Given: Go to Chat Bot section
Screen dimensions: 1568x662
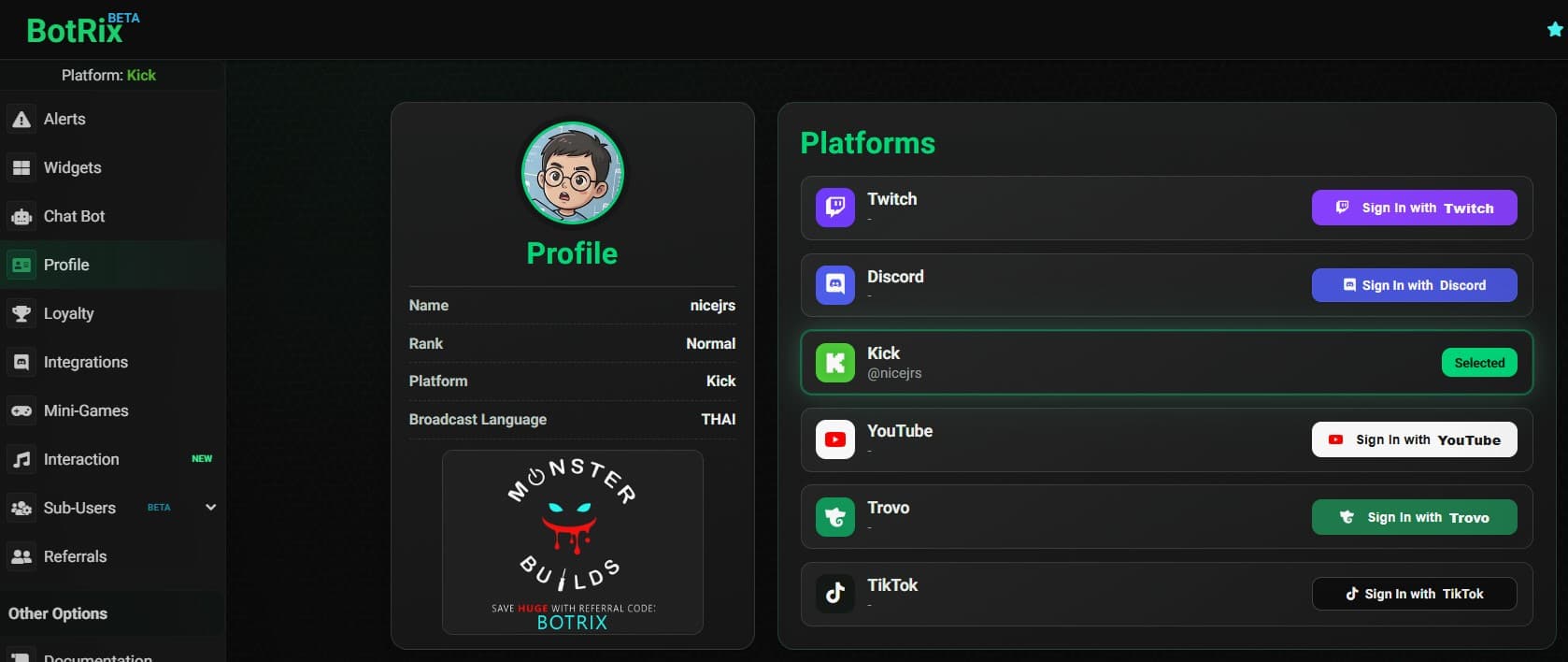Looking at the screenshot, I should 112,217.
